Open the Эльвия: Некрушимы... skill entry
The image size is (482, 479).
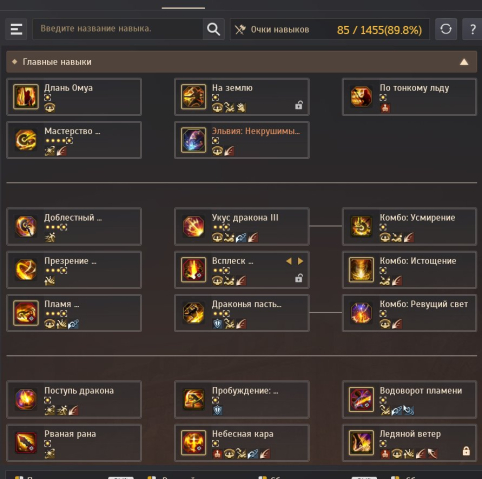pos(242,140)
